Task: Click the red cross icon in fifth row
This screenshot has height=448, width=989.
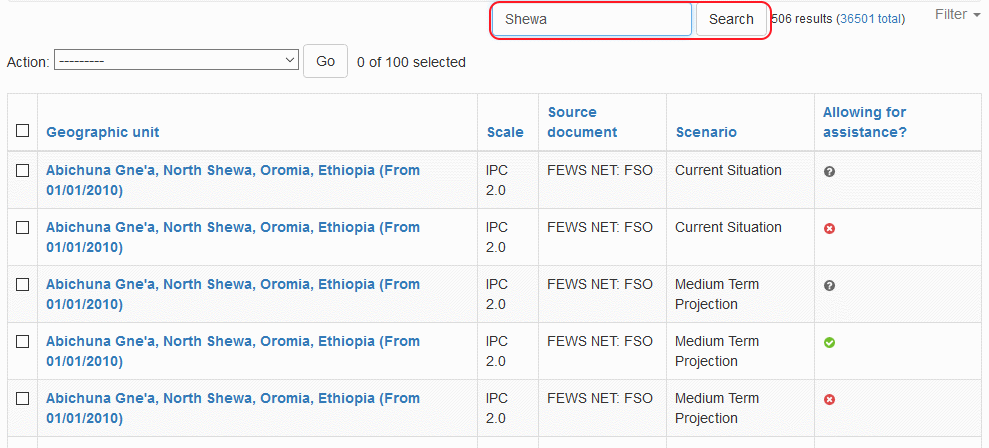Action: [x=829, y=400]
